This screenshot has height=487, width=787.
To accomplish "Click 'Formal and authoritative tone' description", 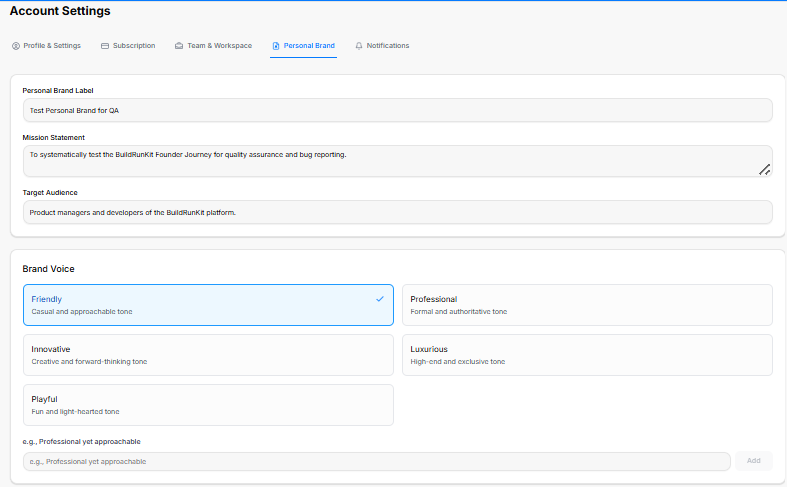I will 459,312.
